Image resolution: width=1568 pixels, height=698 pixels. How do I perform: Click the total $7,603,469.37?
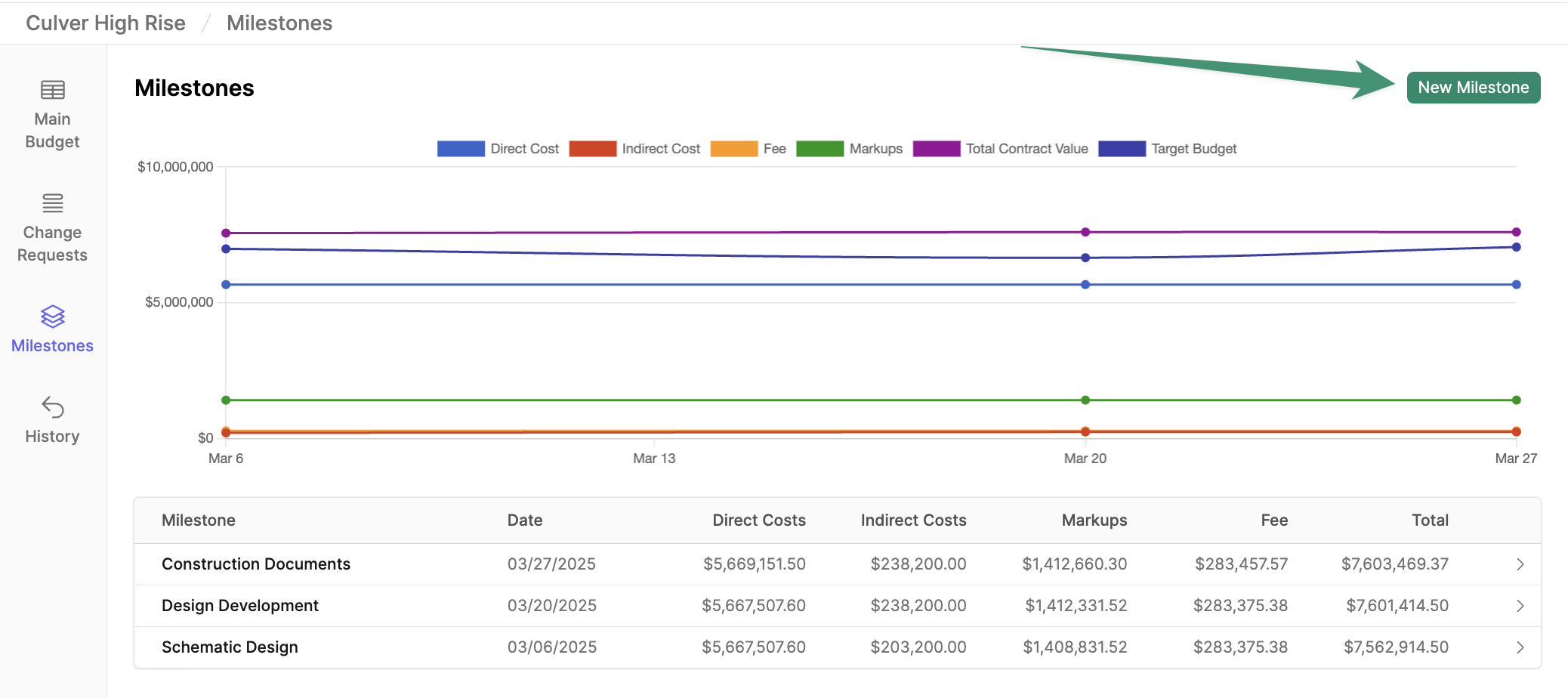[x=1395, y=564]
